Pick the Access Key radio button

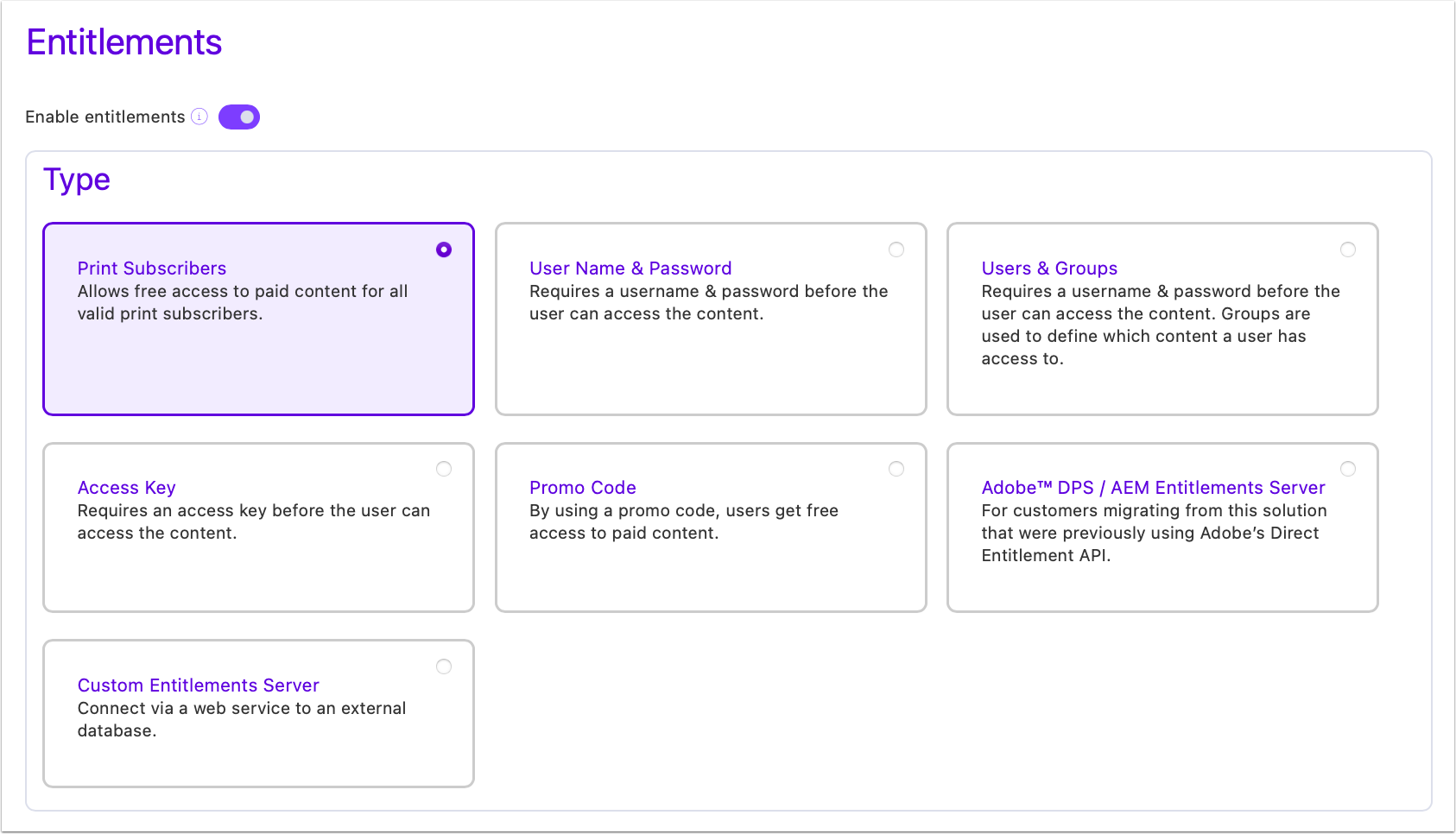tap(444, 469)
